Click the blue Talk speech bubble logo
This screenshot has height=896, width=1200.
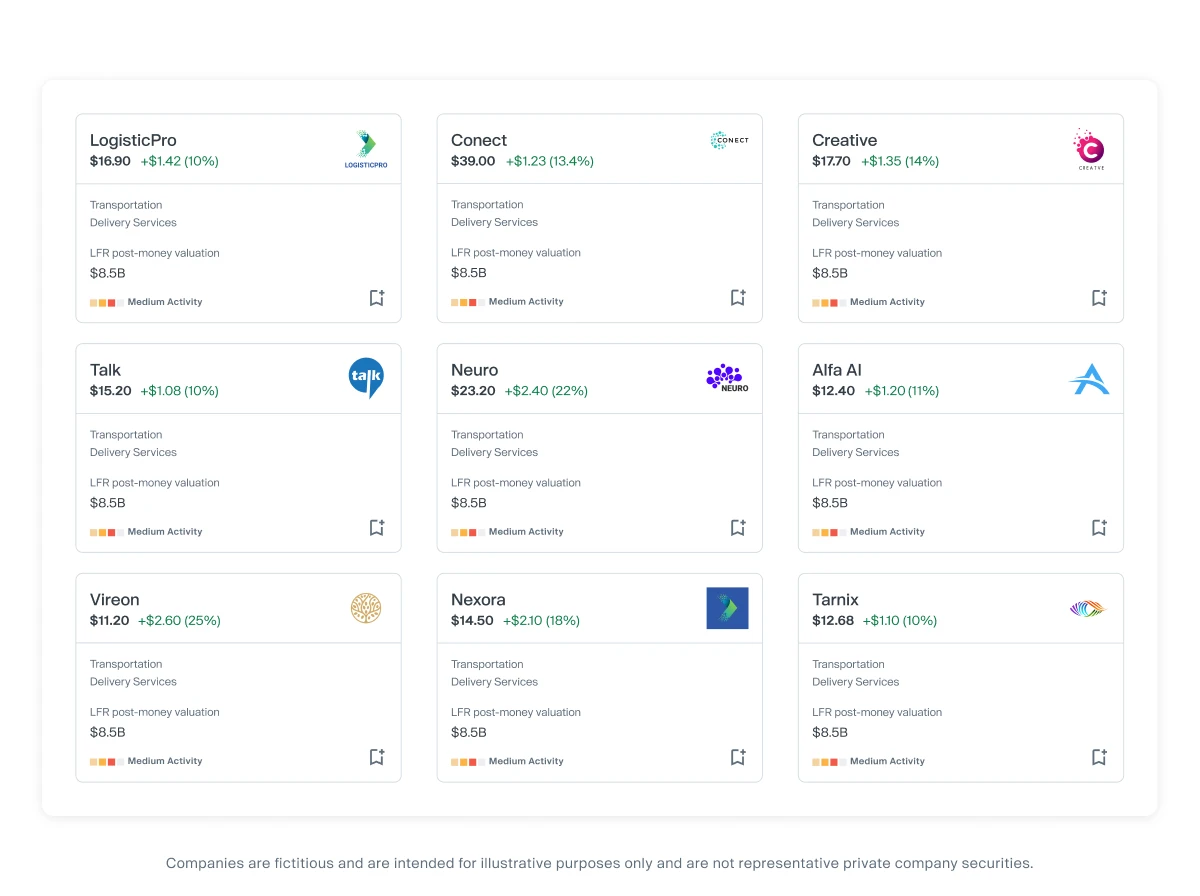point(366,378)
